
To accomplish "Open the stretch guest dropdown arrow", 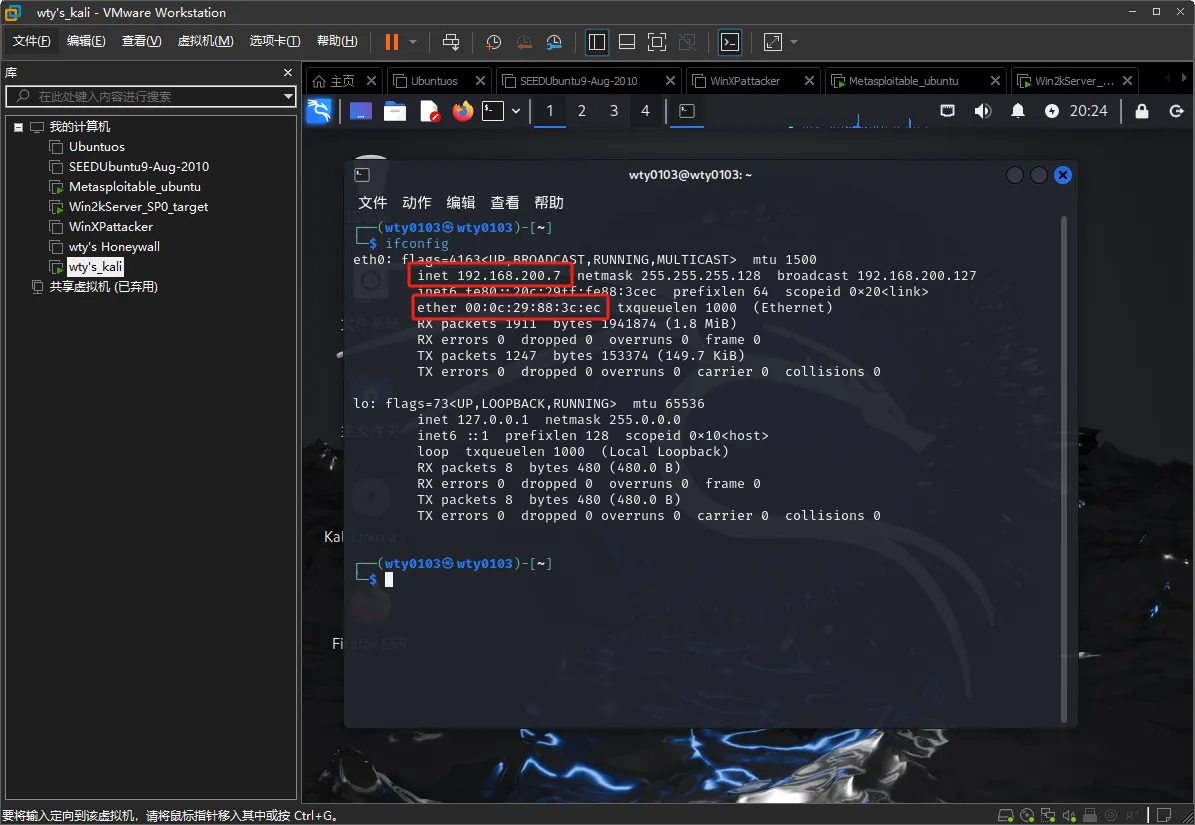I will click(793, 42).
